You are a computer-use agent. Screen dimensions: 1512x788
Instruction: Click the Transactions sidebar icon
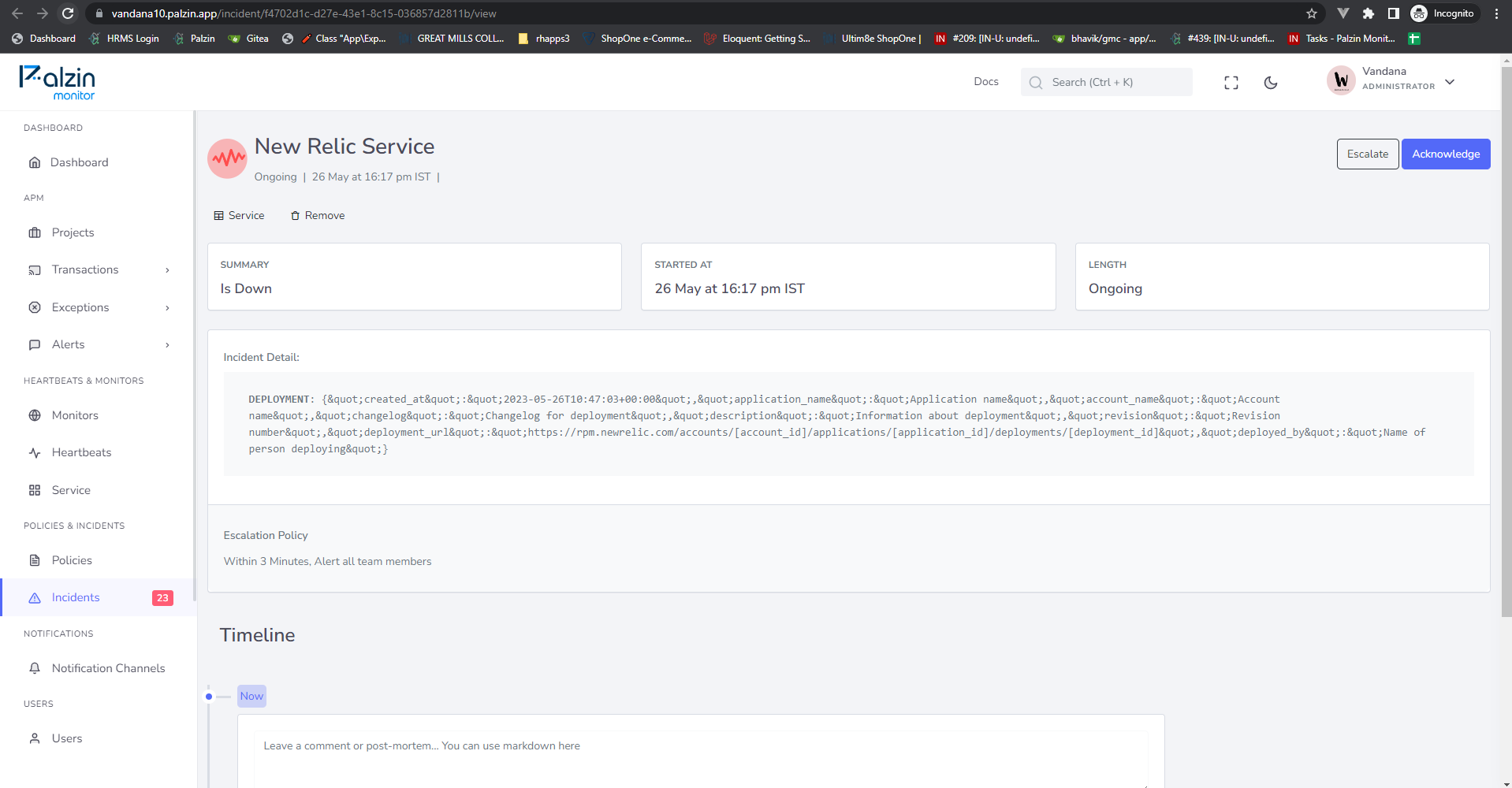[35, 269]
